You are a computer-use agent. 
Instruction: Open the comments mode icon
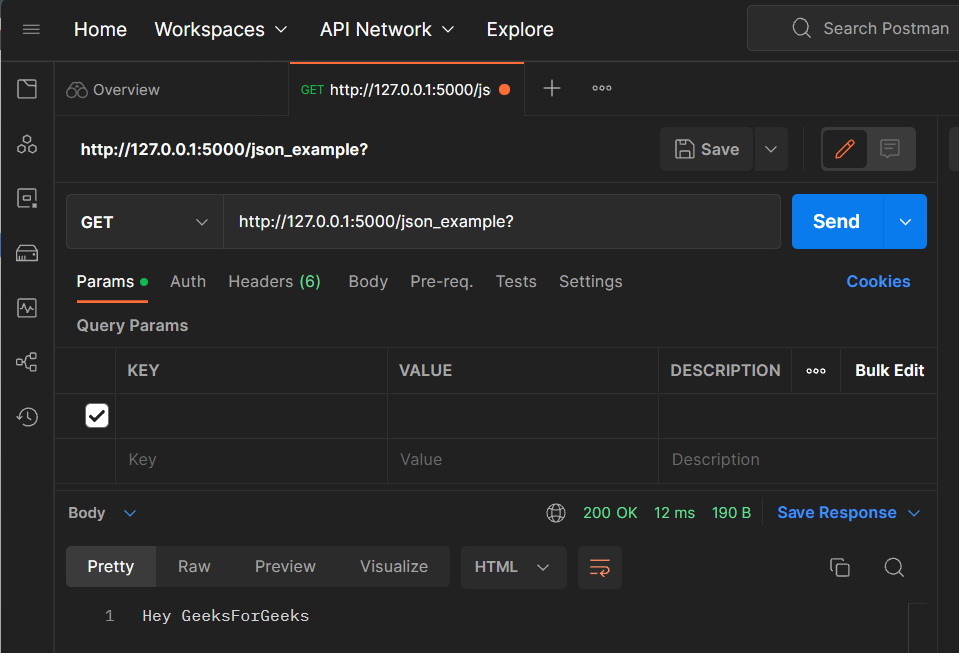[890, 149]
